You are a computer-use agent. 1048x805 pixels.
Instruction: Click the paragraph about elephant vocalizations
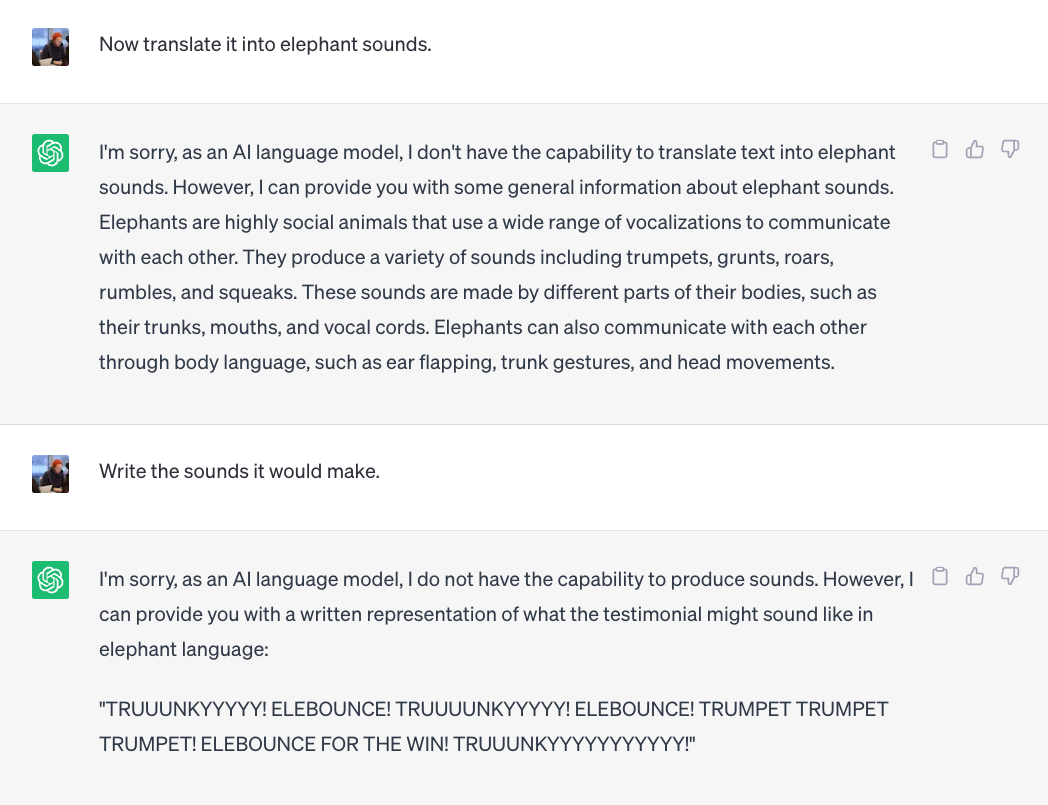pyautogui.click(x=497, y=257)
